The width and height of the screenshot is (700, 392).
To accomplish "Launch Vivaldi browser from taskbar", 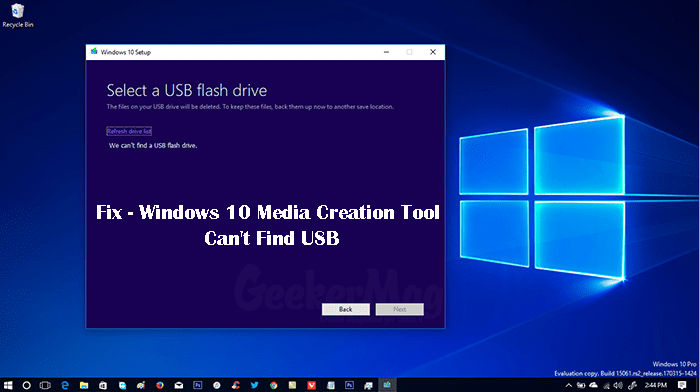I will 312,385.
